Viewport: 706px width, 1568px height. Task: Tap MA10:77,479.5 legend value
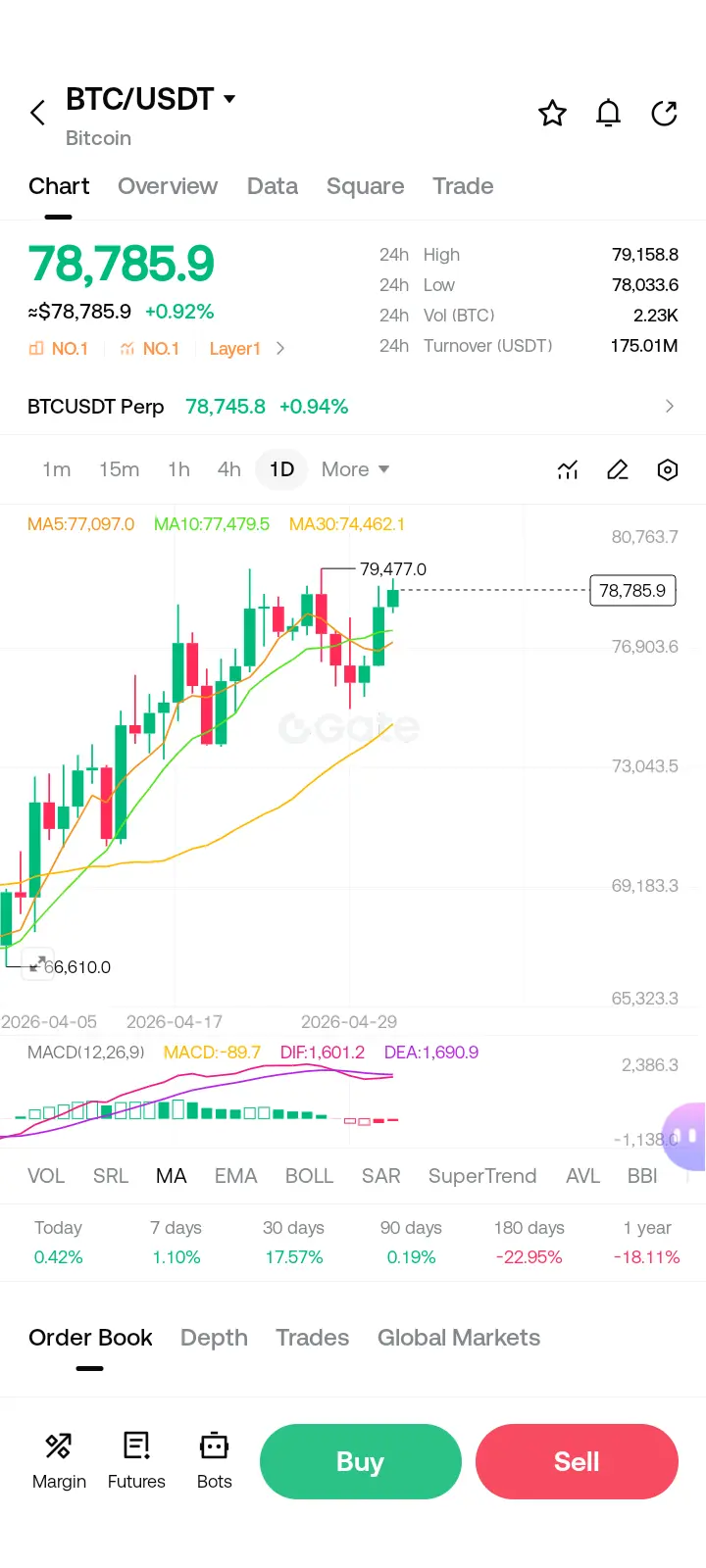[212, 524]
